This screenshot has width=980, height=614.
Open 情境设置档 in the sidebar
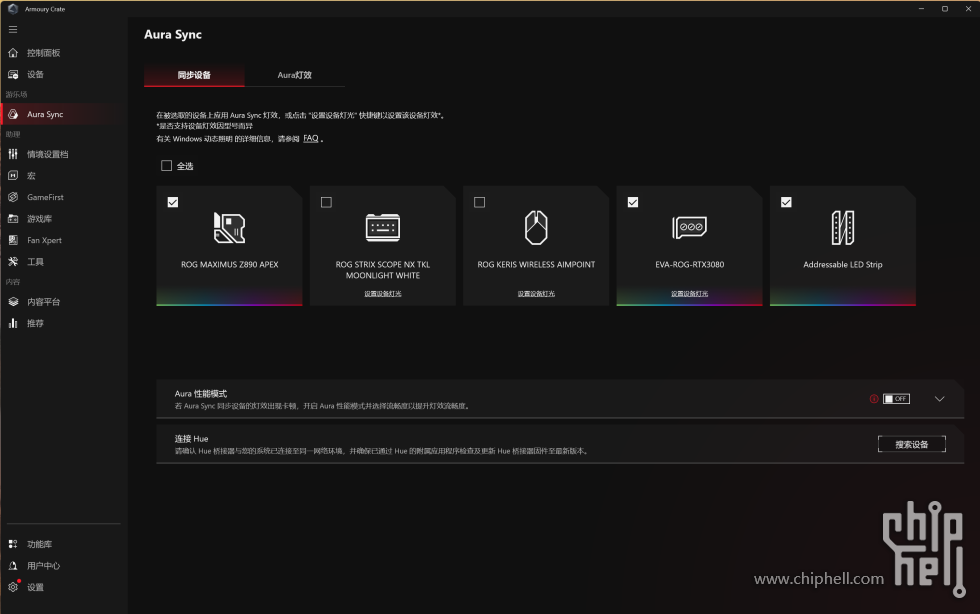coord(48,154)
